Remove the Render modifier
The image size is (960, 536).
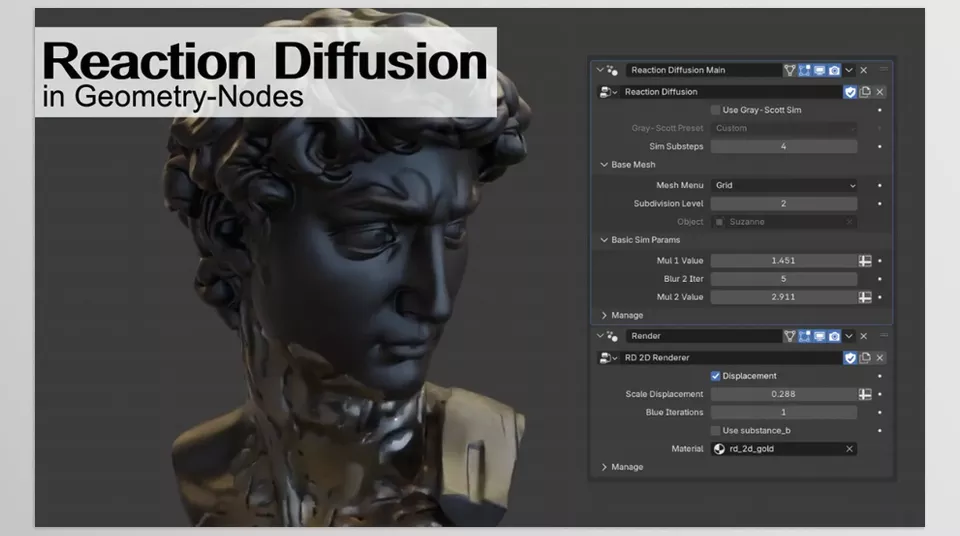click(864, 336)
